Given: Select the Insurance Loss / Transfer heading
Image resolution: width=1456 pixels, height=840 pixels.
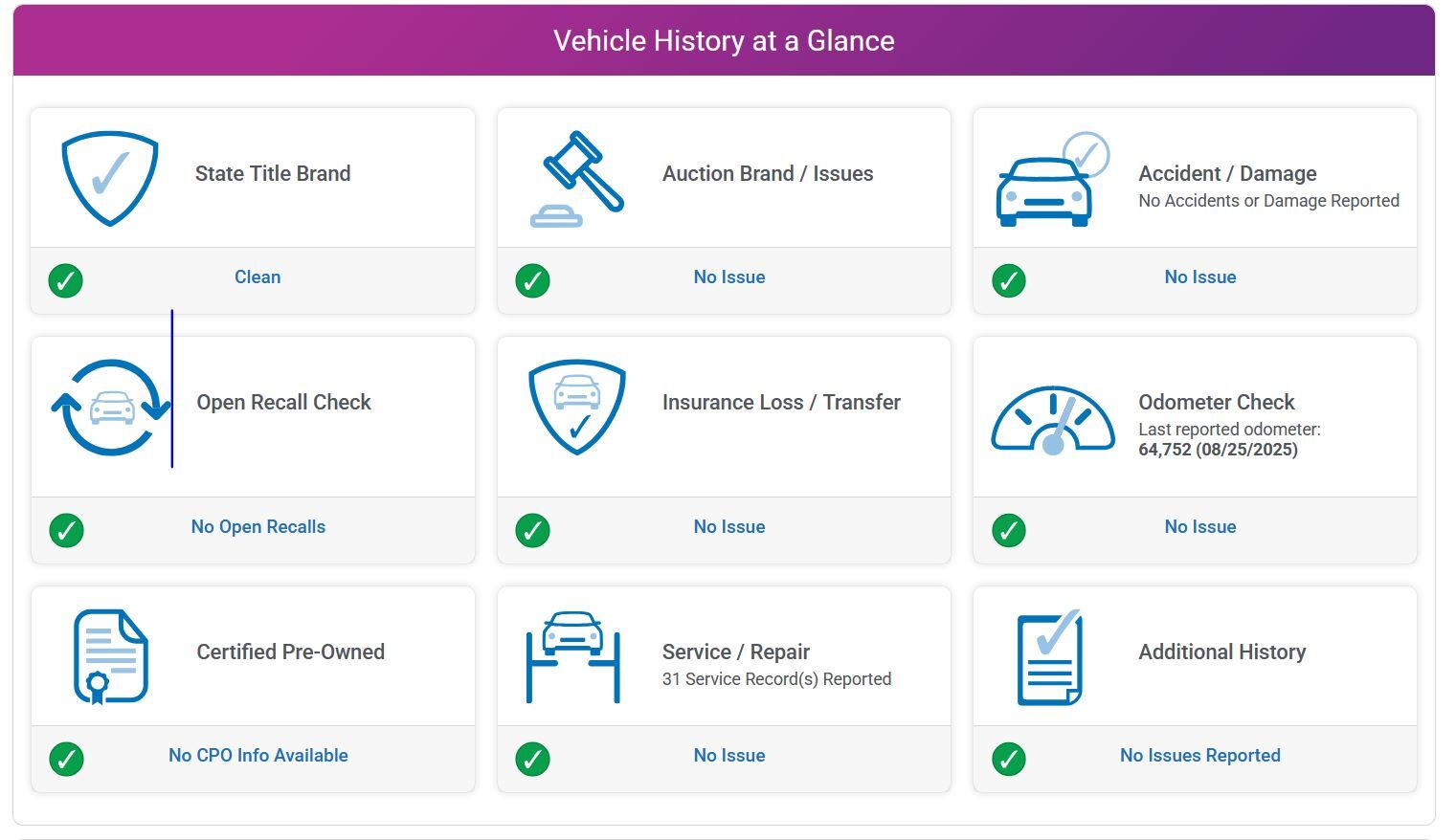Looking at the screenshot, I should pyautogui.click(x=781, y=403).
